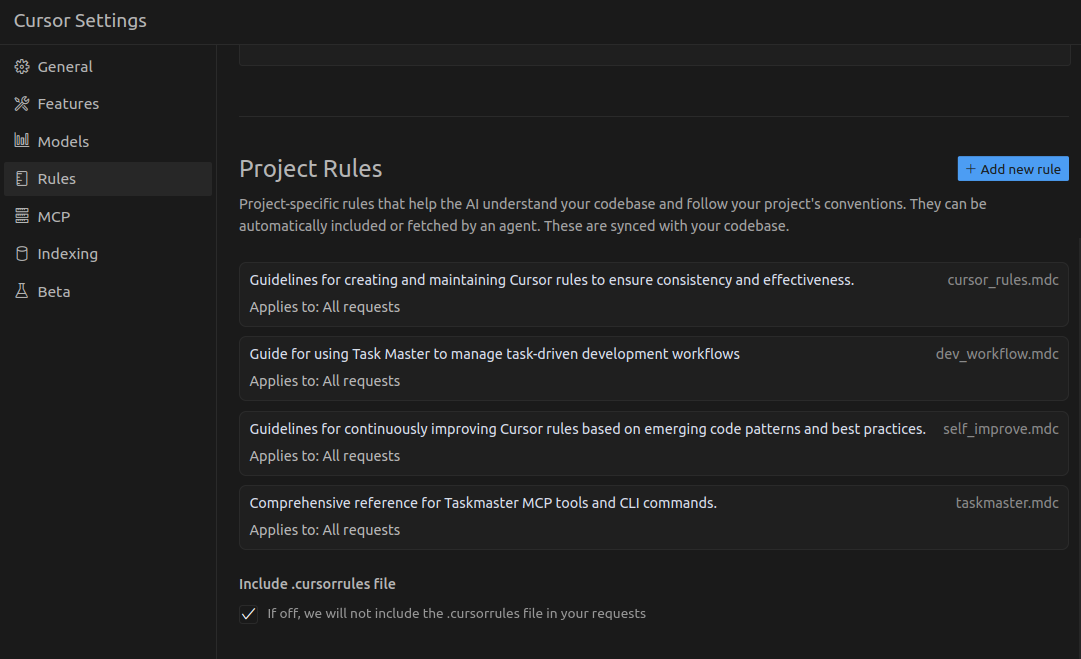Click the 'If off, we will not include' description
Screen dimensions: 1081x659
pyautogui.click(x=456, y=614)
